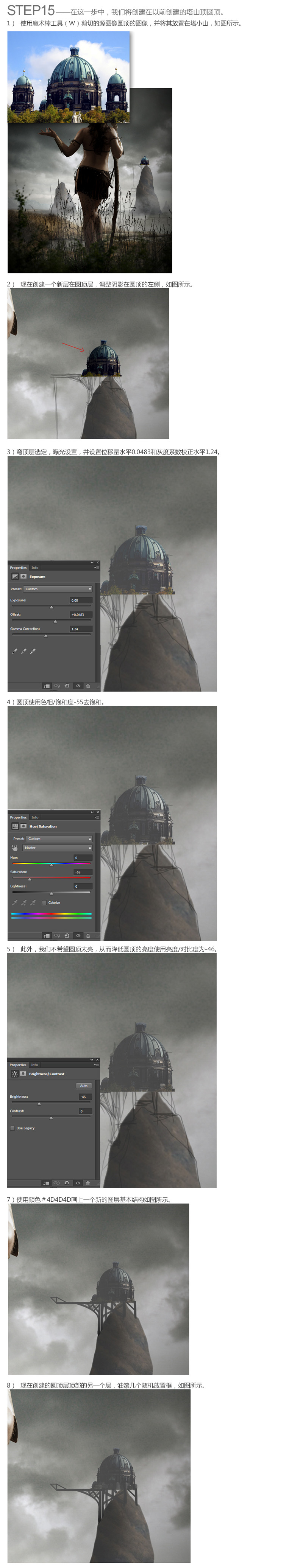Click the Gamma Correction field showing 1.24
The image size is (303, 1568).
point(81,629)
